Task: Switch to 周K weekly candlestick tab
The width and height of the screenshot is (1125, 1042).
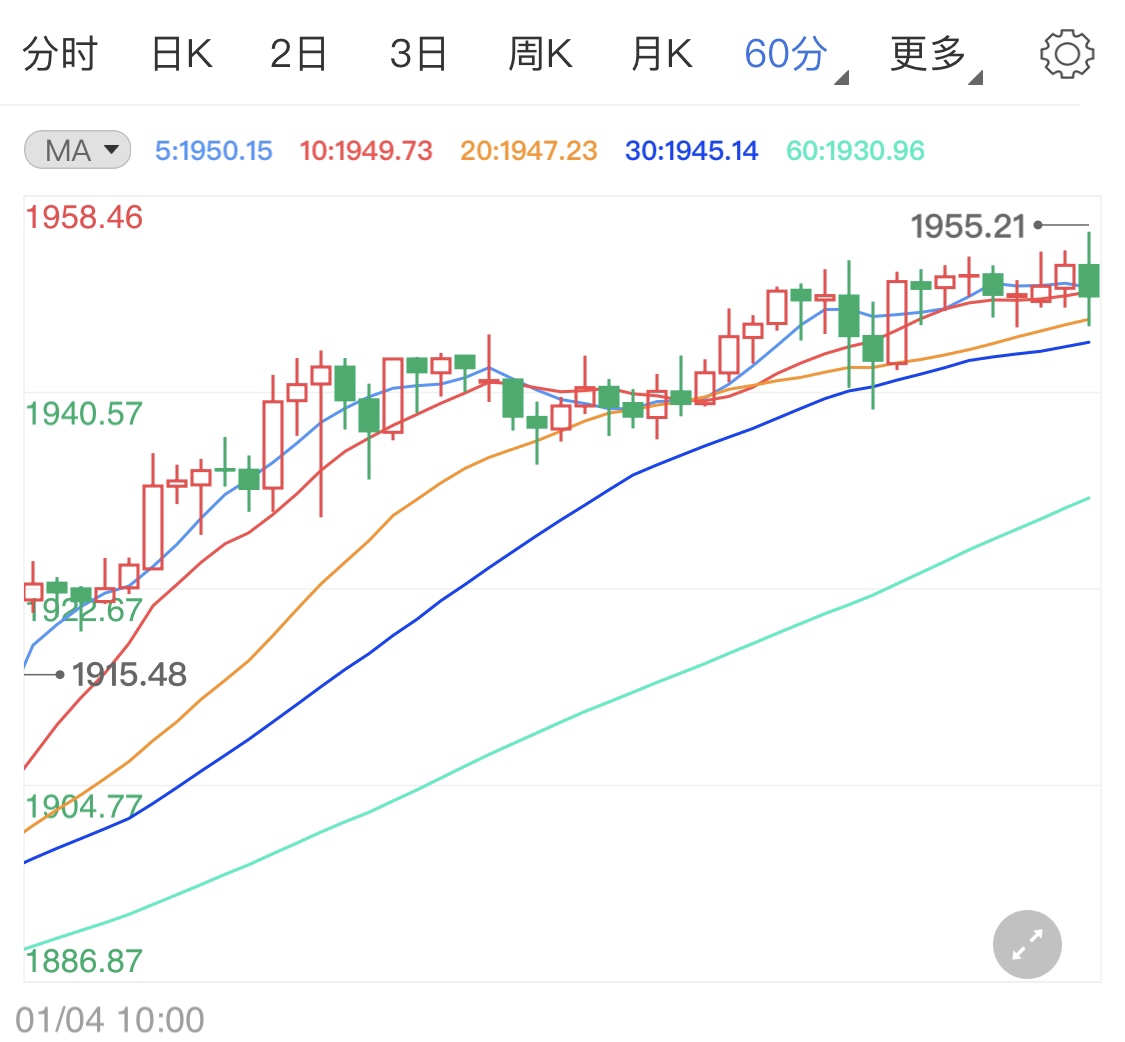Action: 540,55
